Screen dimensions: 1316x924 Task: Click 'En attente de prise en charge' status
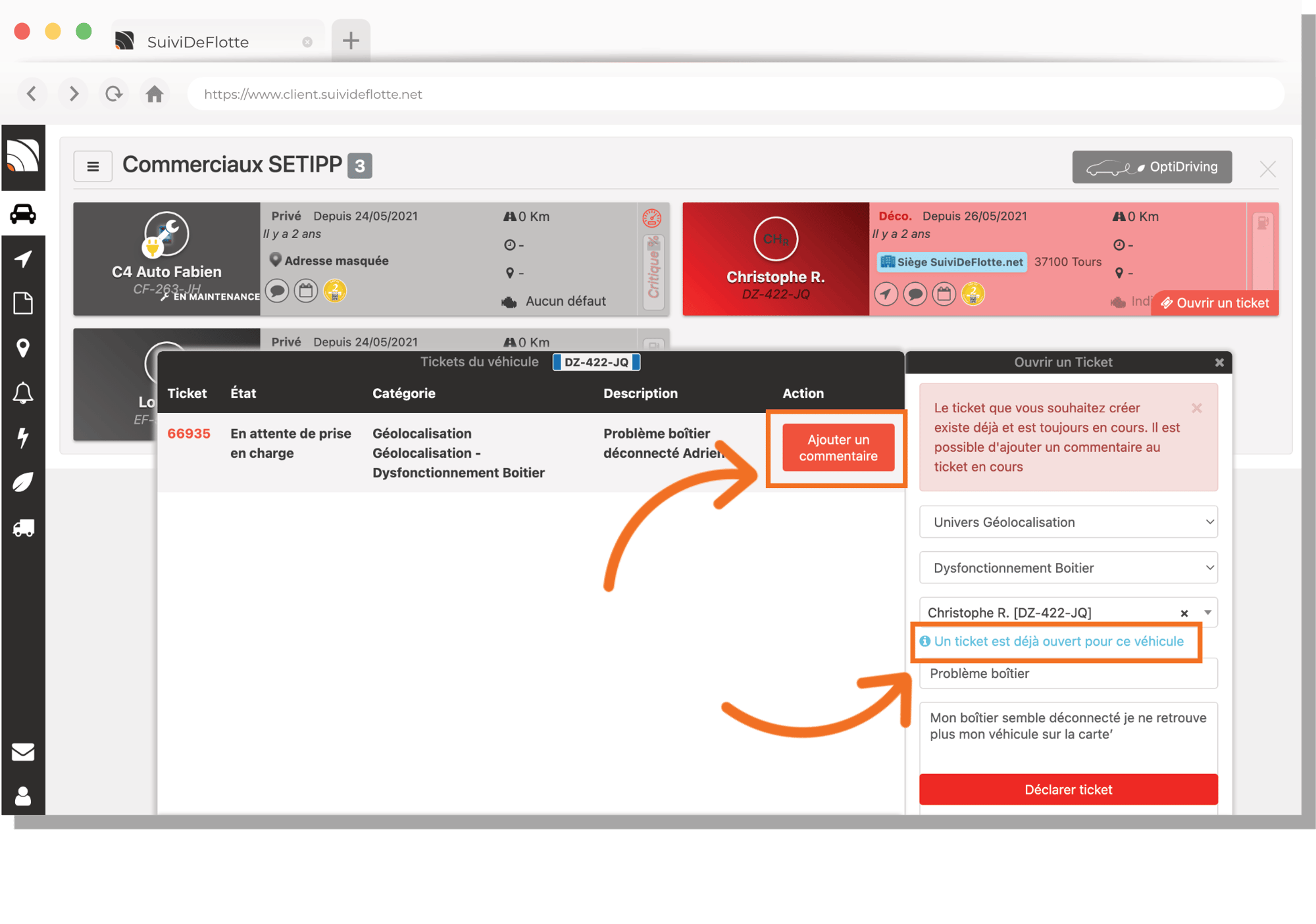[291, 443]
